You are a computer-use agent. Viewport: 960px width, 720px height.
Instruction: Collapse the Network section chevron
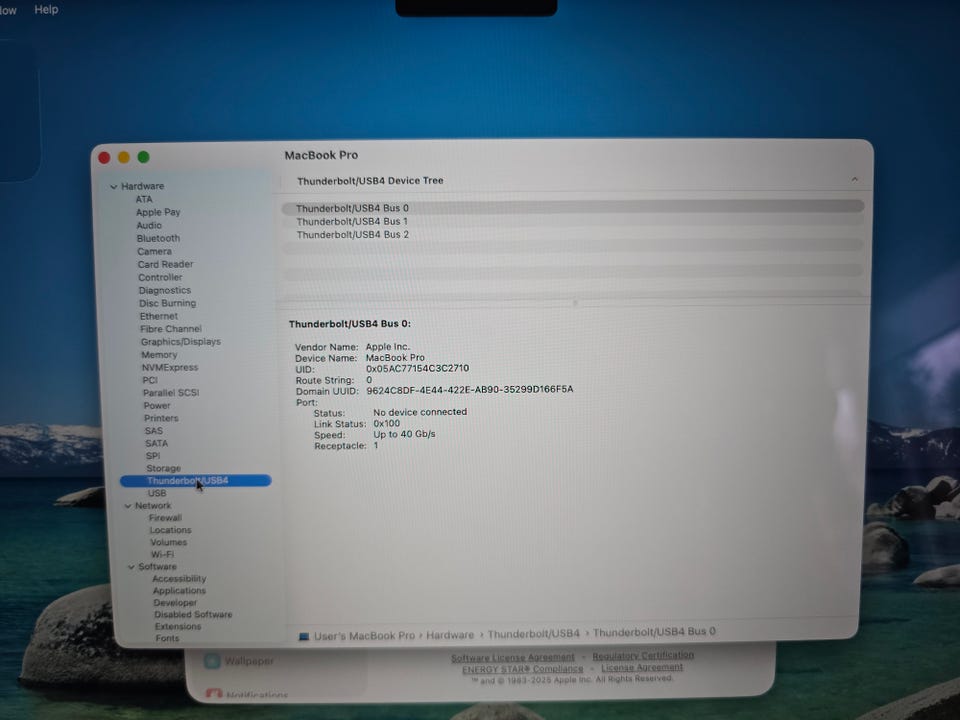128,506
